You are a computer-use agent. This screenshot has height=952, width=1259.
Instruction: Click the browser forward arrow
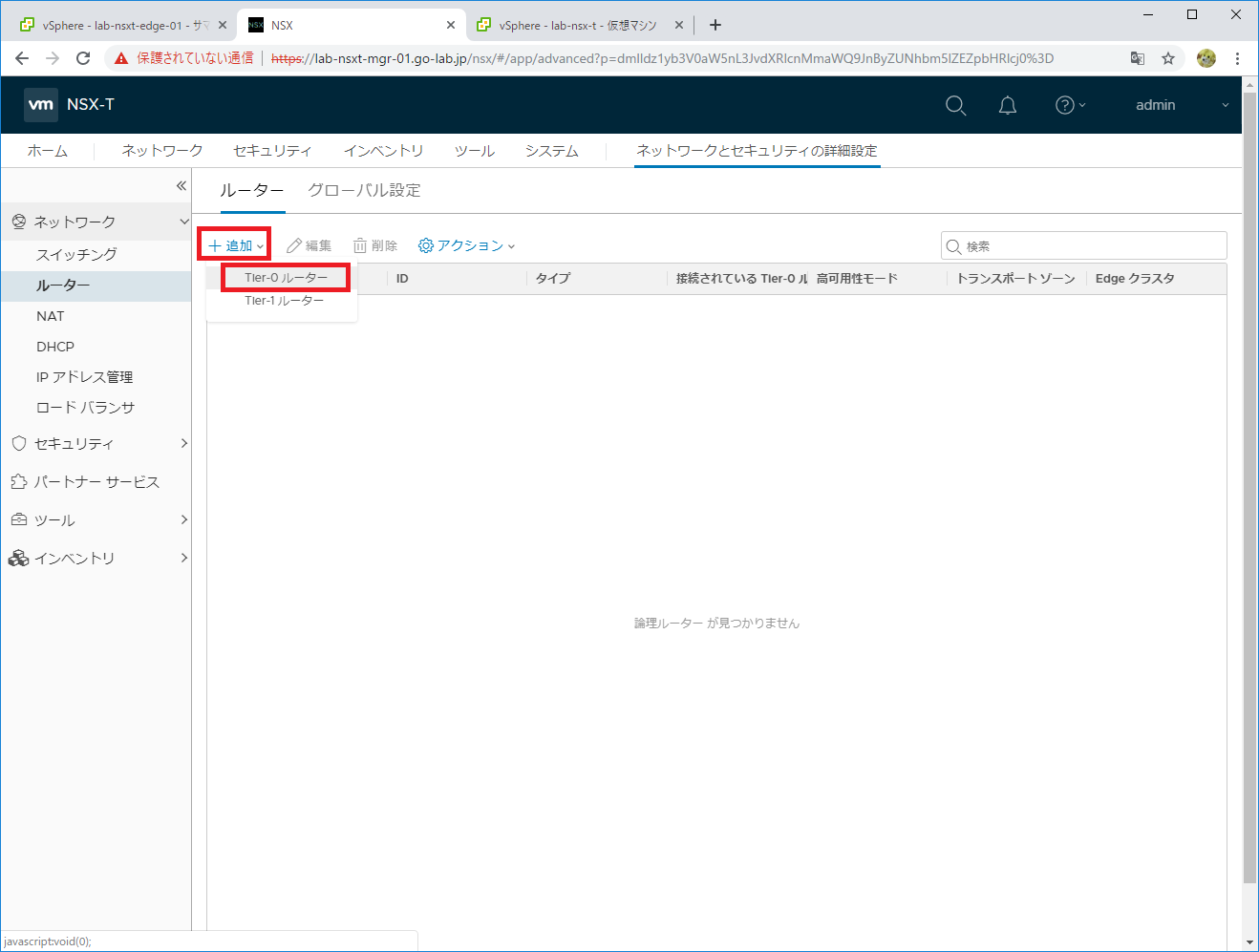pos(53,58)
